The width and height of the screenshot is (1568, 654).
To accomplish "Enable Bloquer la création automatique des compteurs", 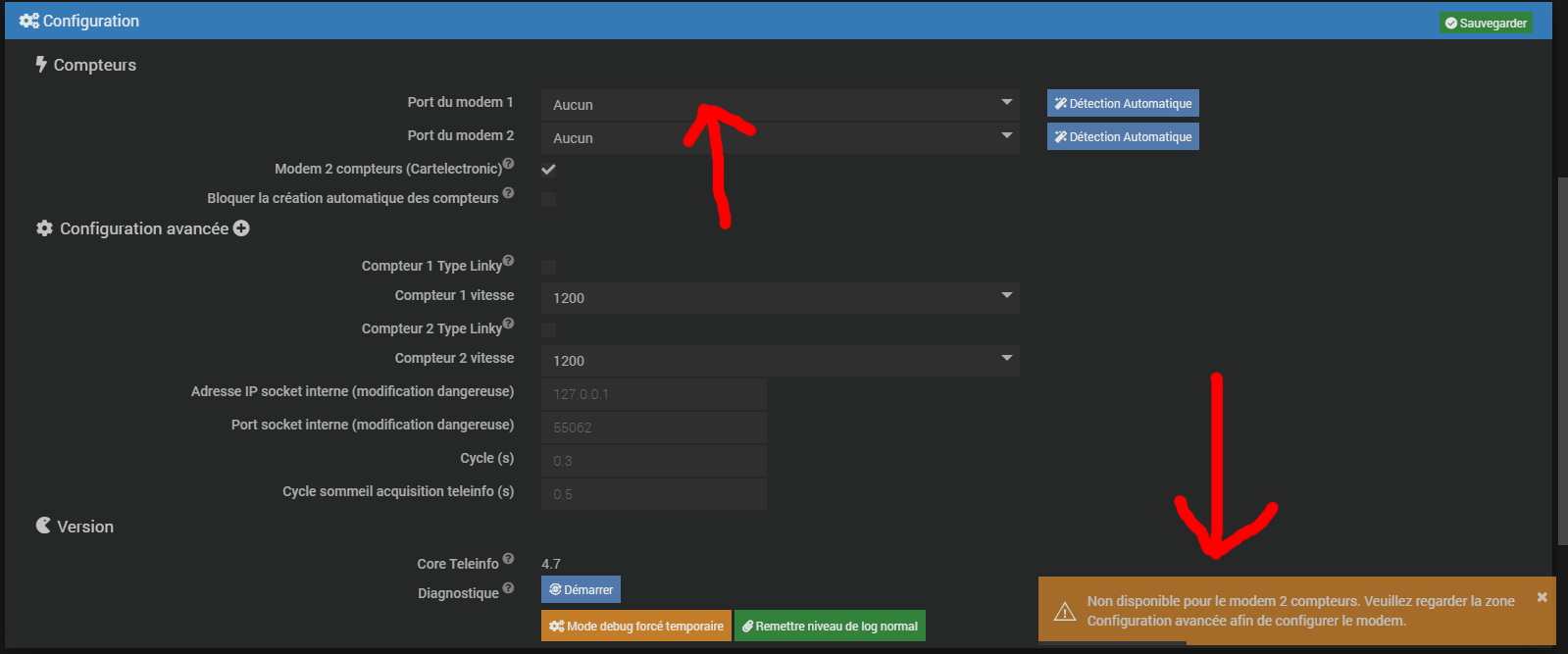I will pyautogui.click(x=548, y=199).
